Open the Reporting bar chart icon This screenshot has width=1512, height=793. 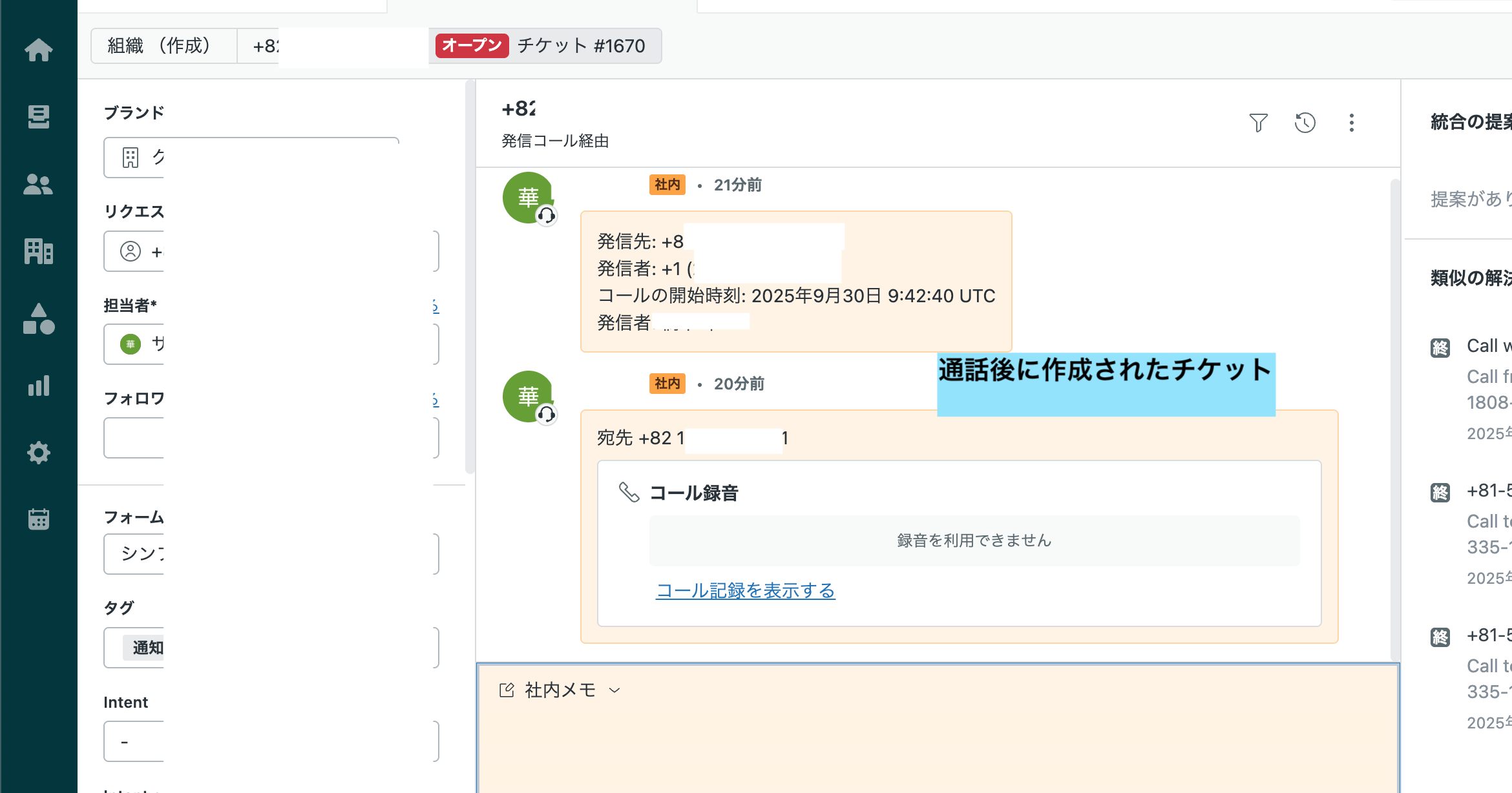coord(38,386)
